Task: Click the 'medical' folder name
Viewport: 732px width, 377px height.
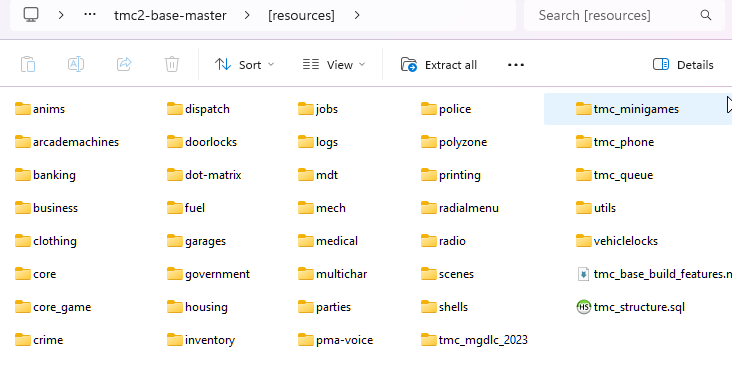Action: [x=337, y=241]
